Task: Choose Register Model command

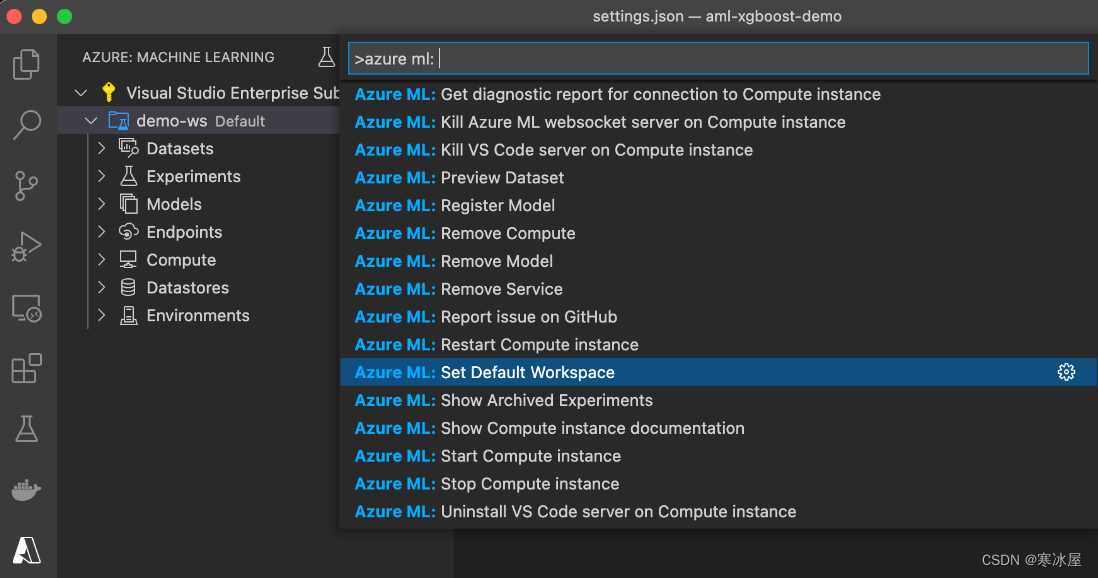Action: coord(497,206)
